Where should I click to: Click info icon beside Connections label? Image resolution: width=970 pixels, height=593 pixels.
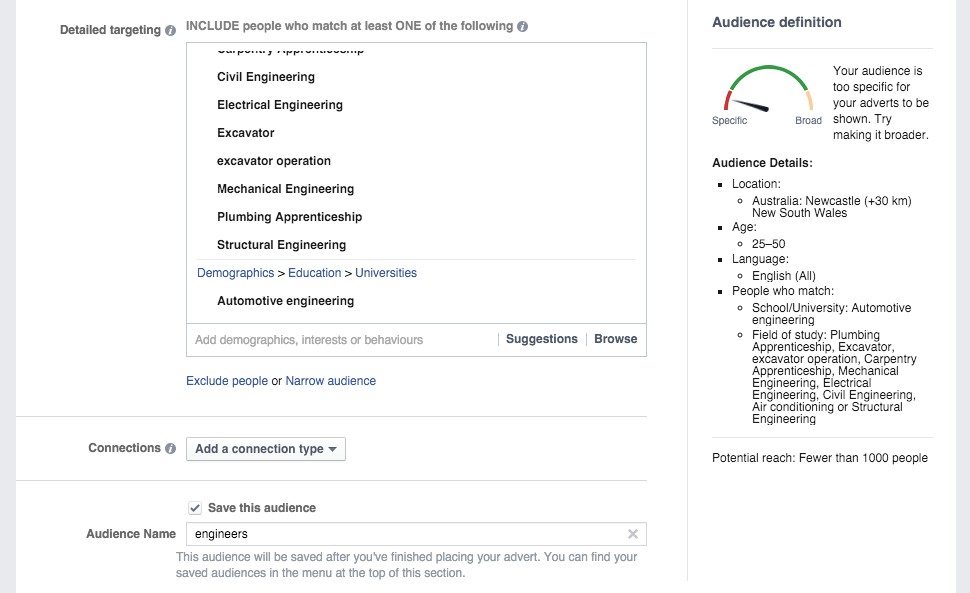[x=170, y=449]
